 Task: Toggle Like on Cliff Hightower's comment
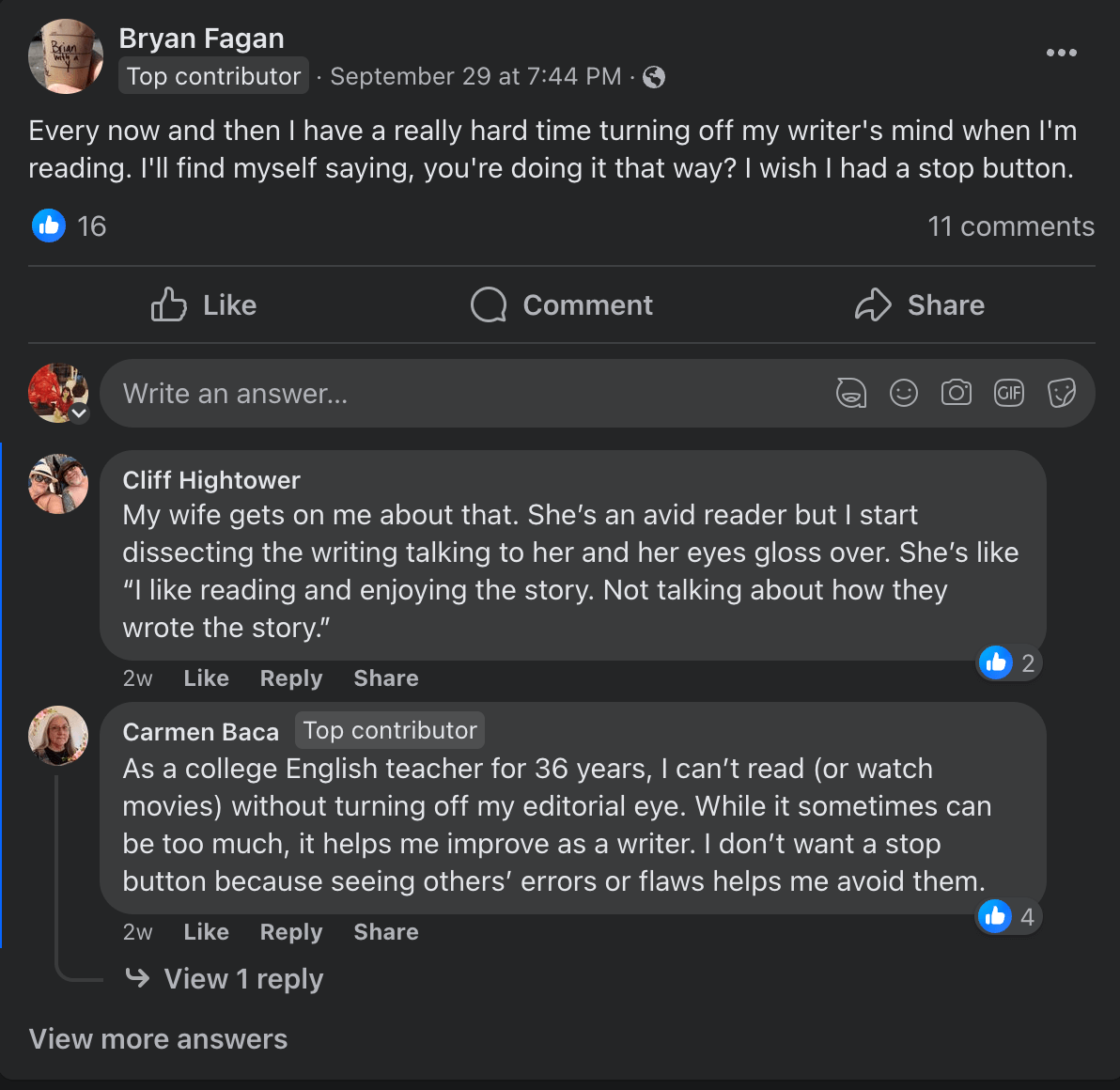(206, 678)
